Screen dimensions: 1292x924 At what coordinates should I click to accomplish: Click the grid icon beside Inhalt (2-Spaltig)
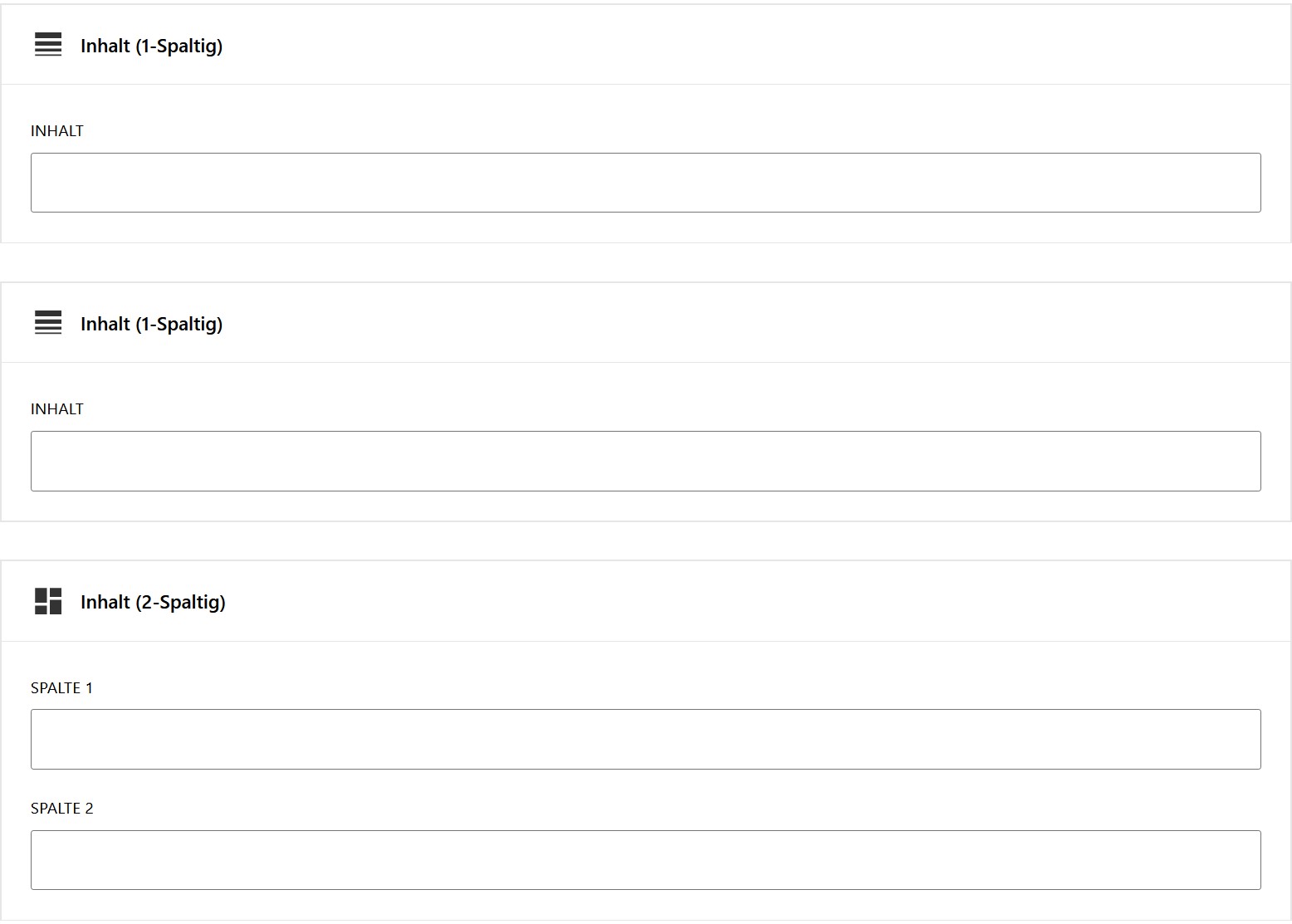click(48, 601)
